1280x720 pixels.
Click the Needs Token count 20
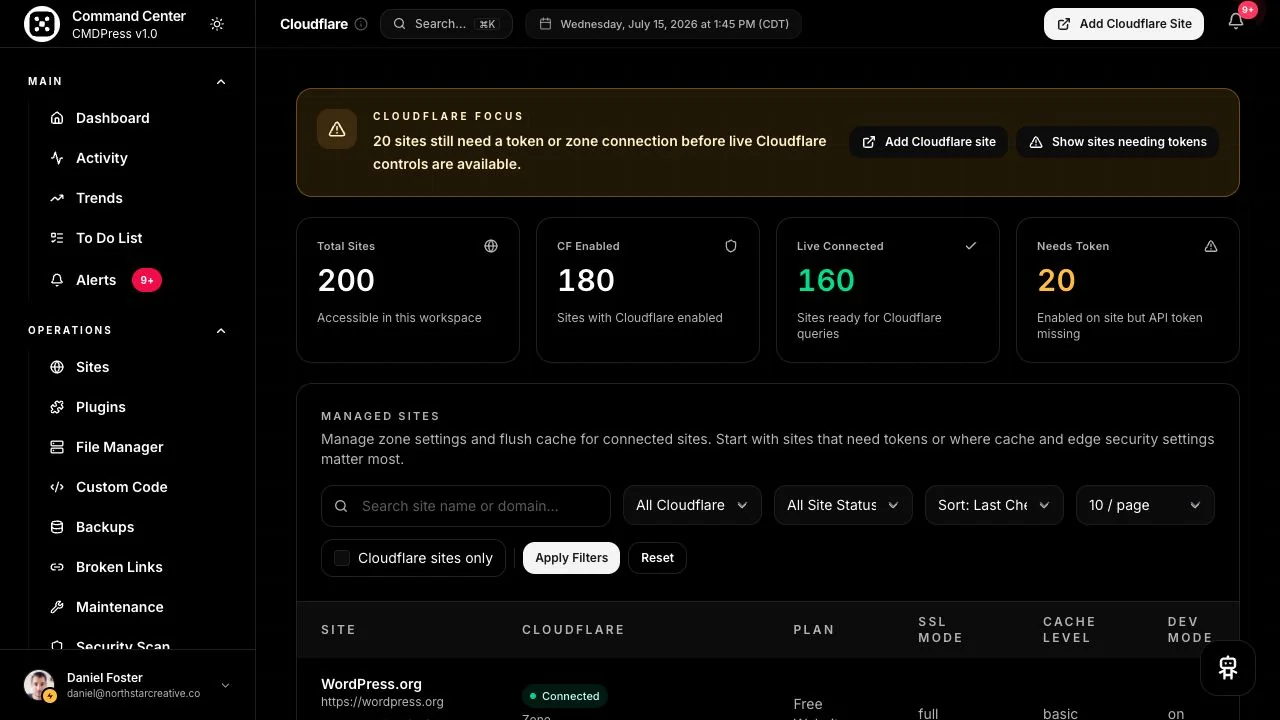click(1056, 280)
